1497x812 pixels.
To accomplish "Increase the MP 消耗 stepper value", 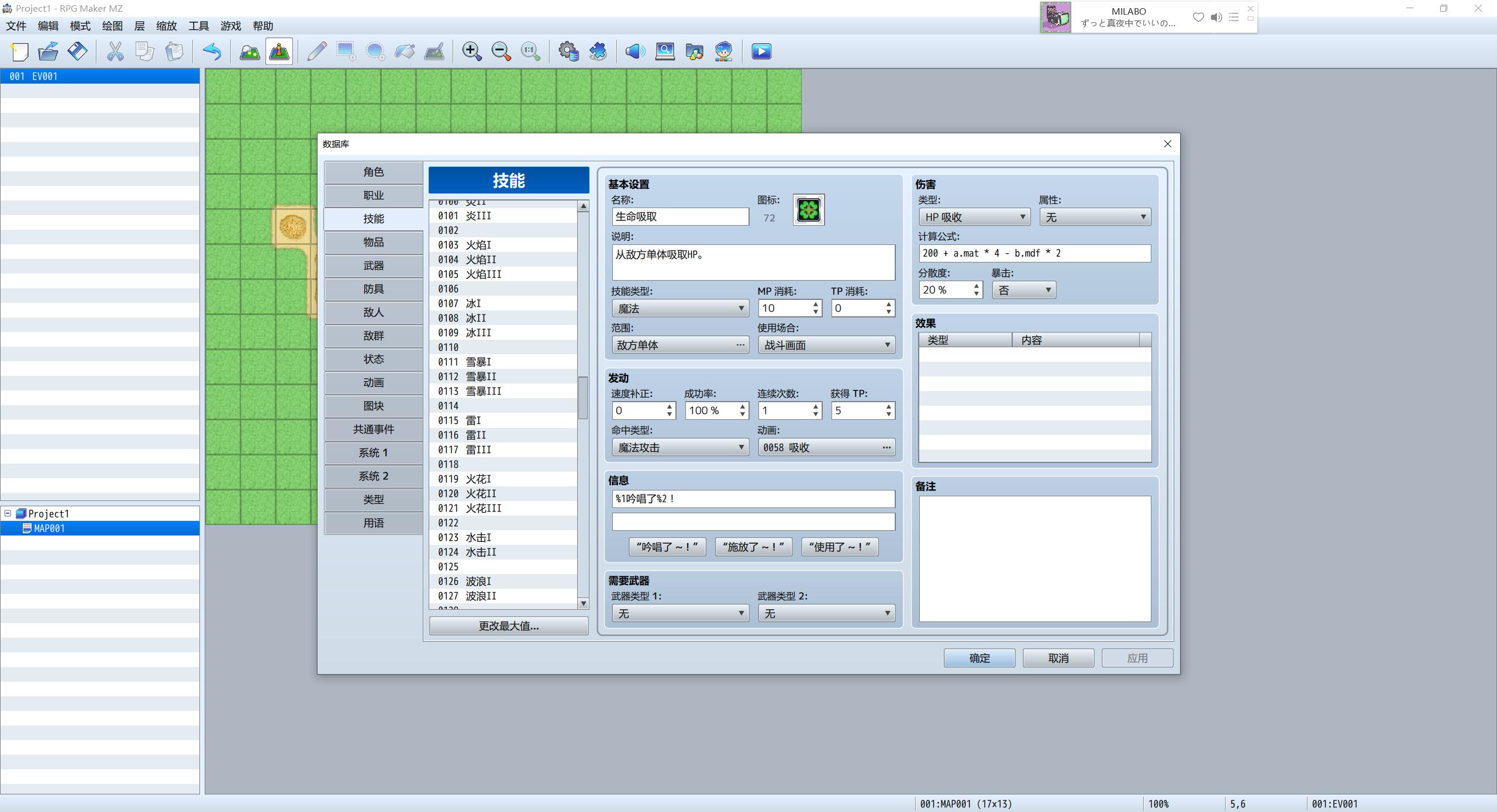I will (816, 304).
